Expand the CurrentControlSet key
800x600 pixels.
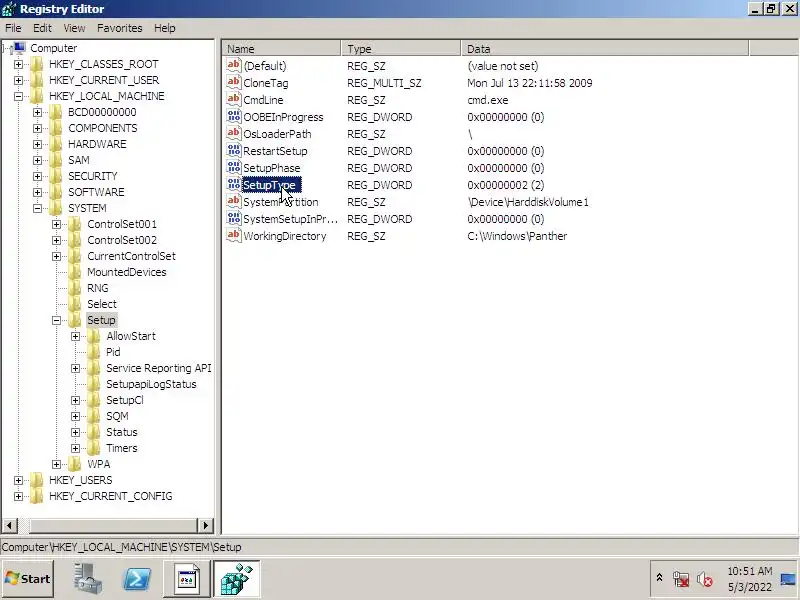point(56,256)
